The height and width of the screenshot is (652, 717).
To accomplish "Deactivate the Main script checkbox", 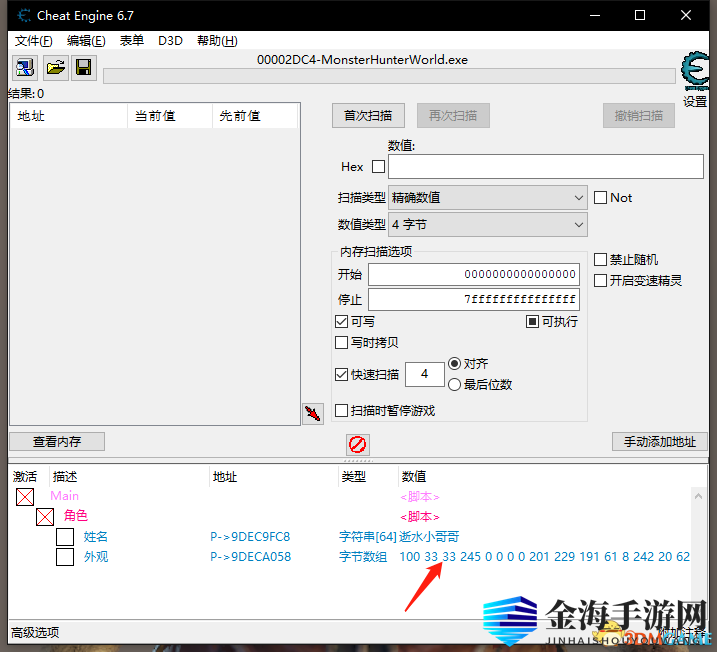I will (x=25, y=497).
